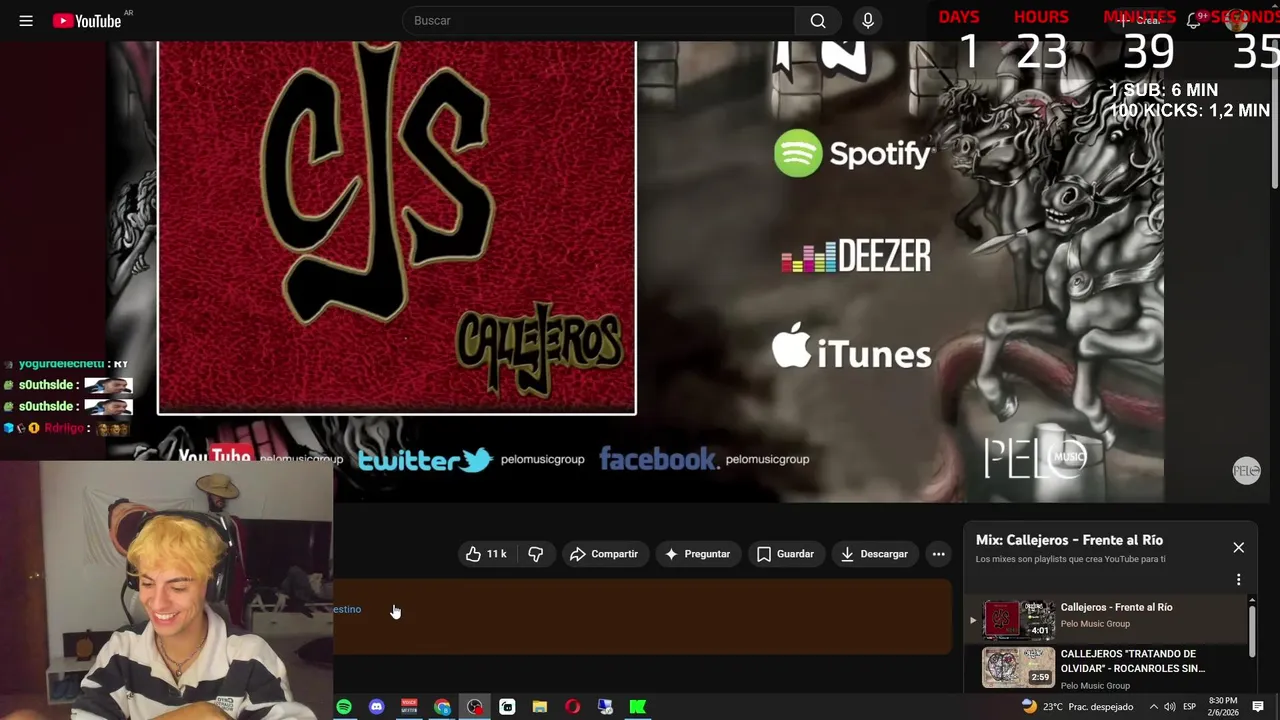Open the Voicemeeter taskbar icon
Viewport: 1280px width, 720px height.
tap(409, 707)
